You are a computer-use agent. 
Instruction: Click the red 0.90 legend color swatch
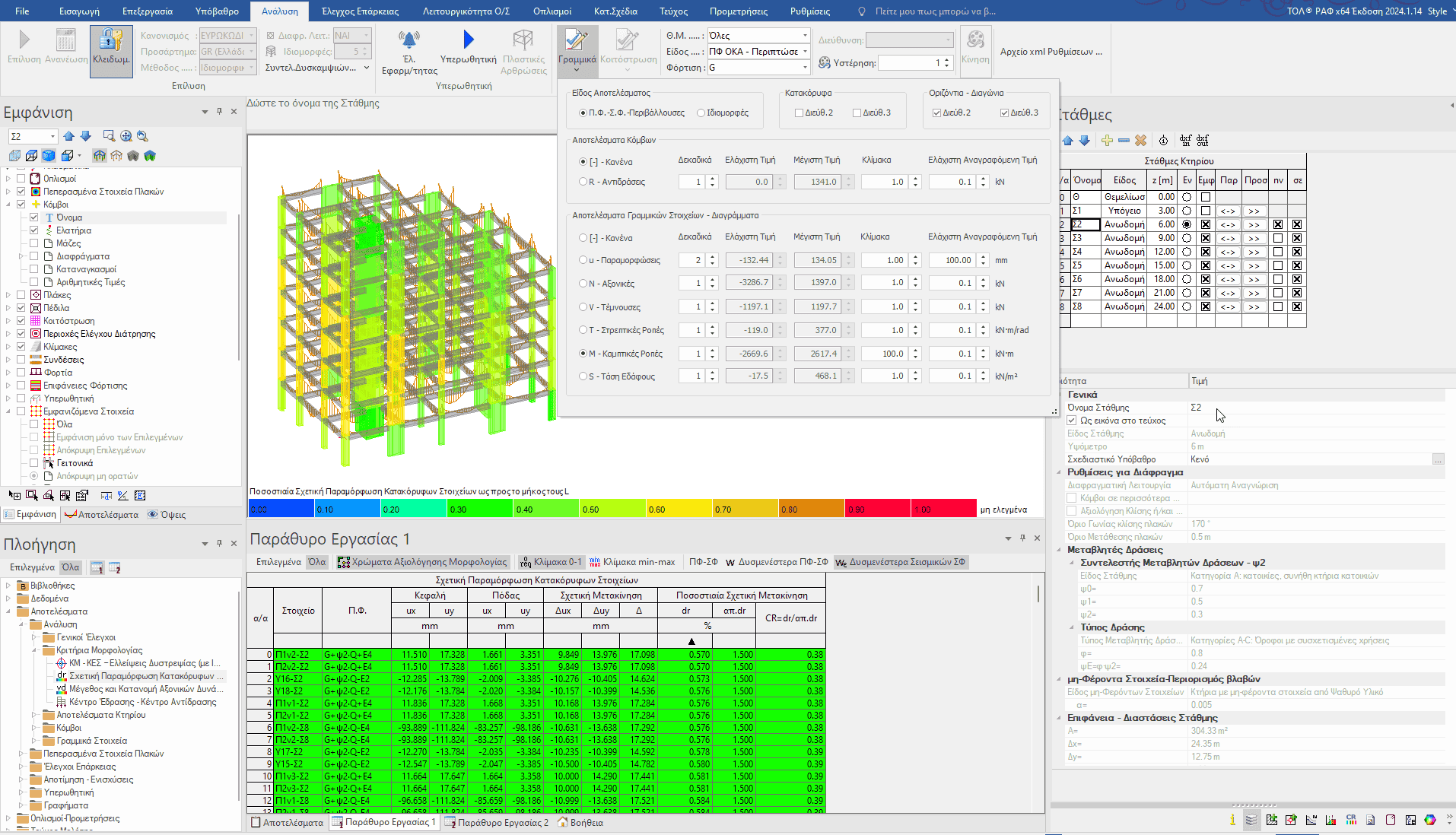coord(876,509)
